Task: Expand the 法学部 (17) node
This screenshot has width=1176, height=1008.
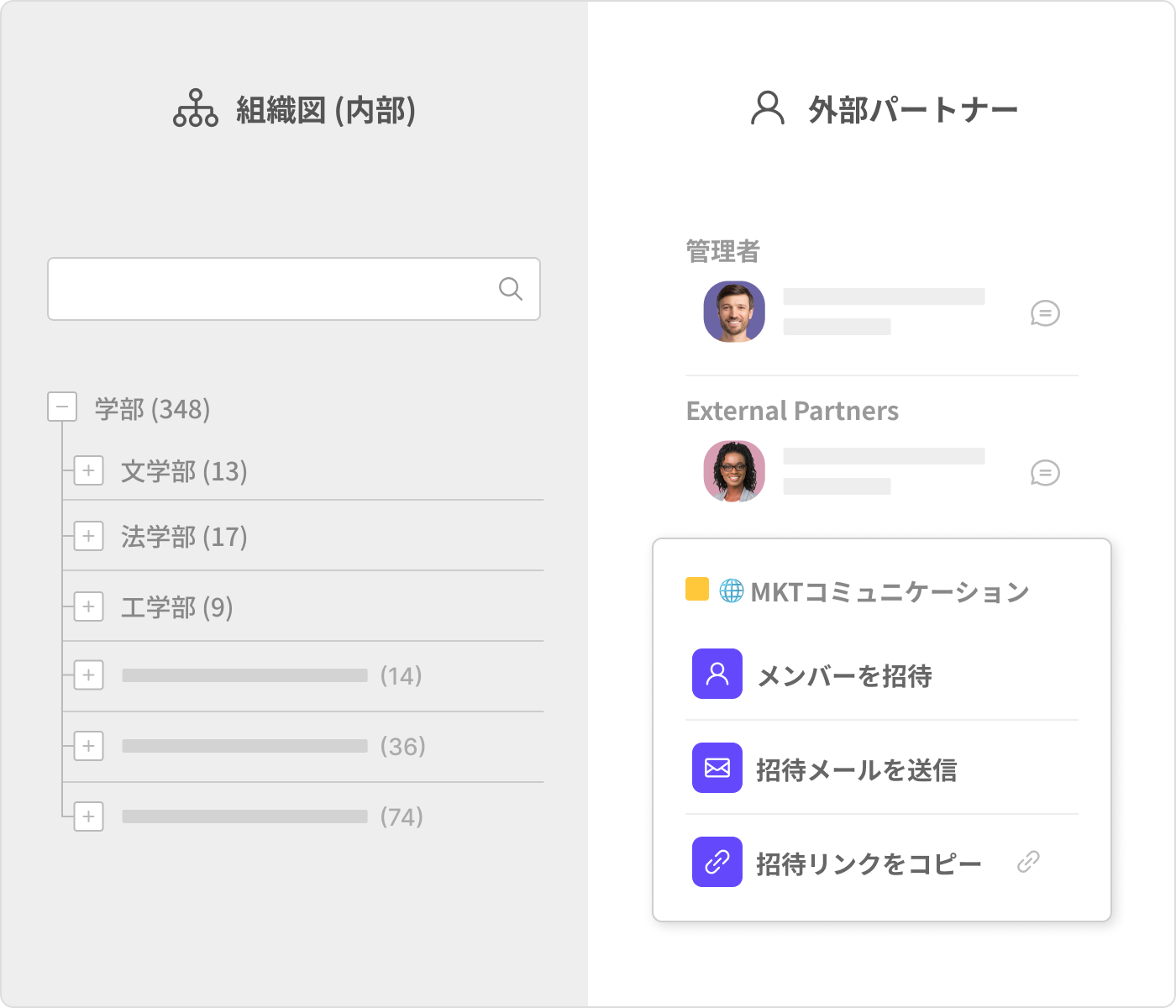Action: point(88,536)
